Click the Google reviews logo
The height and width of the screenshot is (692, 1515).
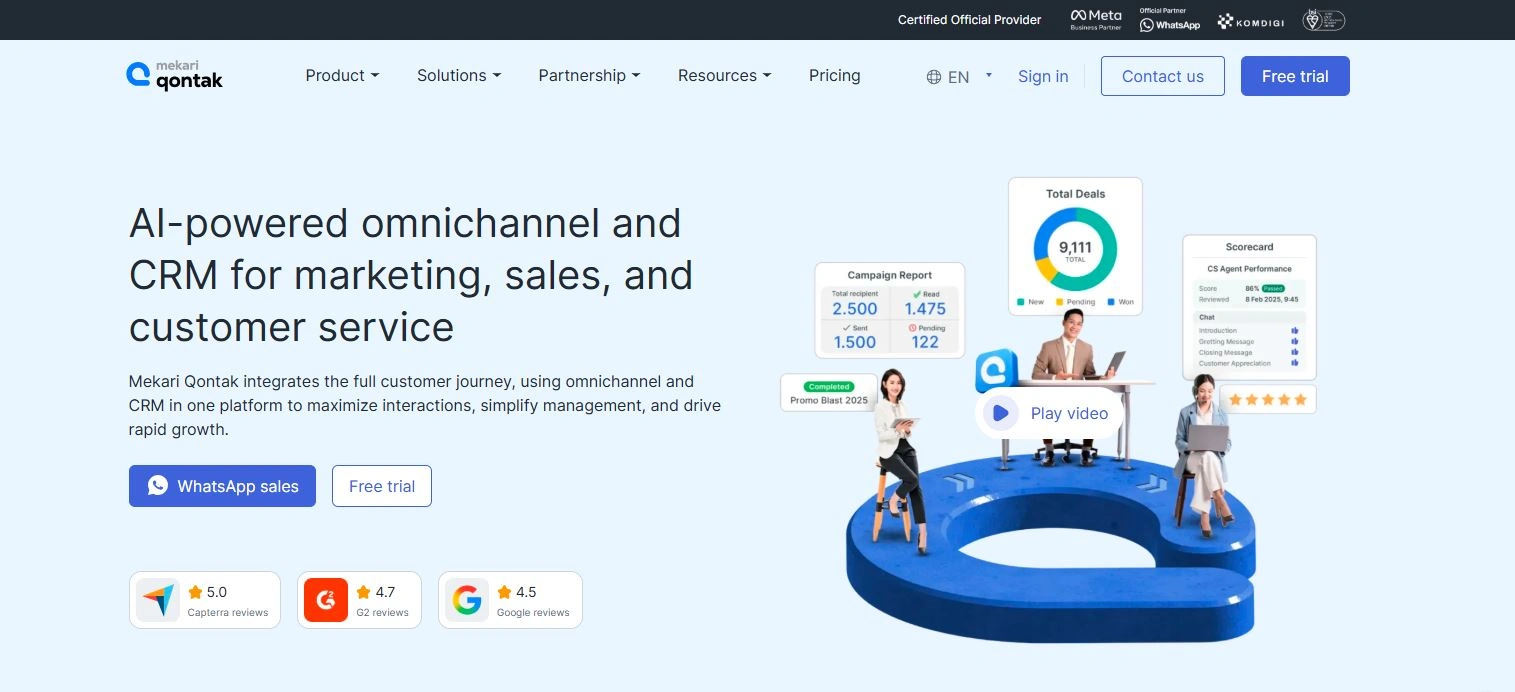466,600
